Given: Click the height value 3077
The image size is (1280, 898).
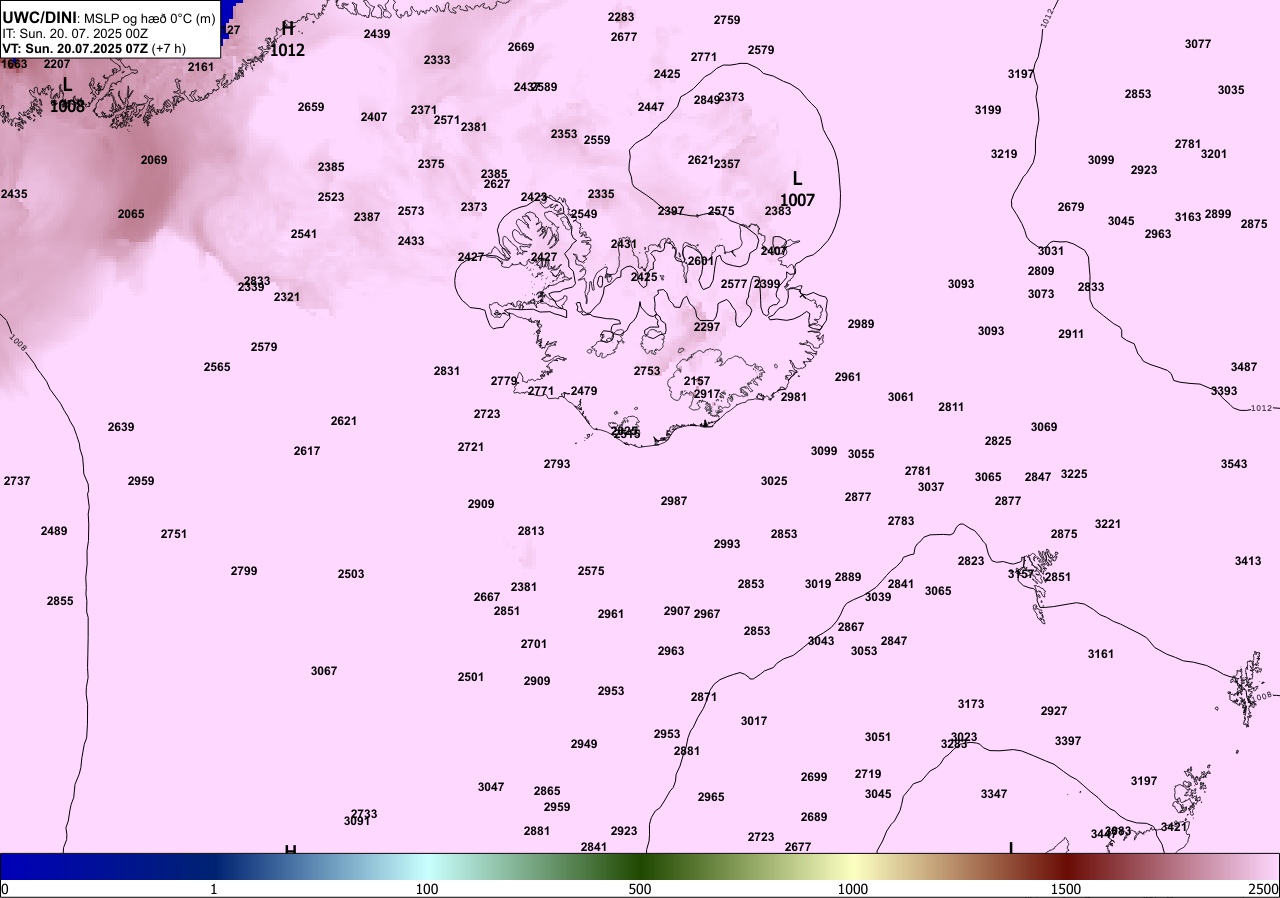Looking at the screenshot, I should coord(1198,44).
